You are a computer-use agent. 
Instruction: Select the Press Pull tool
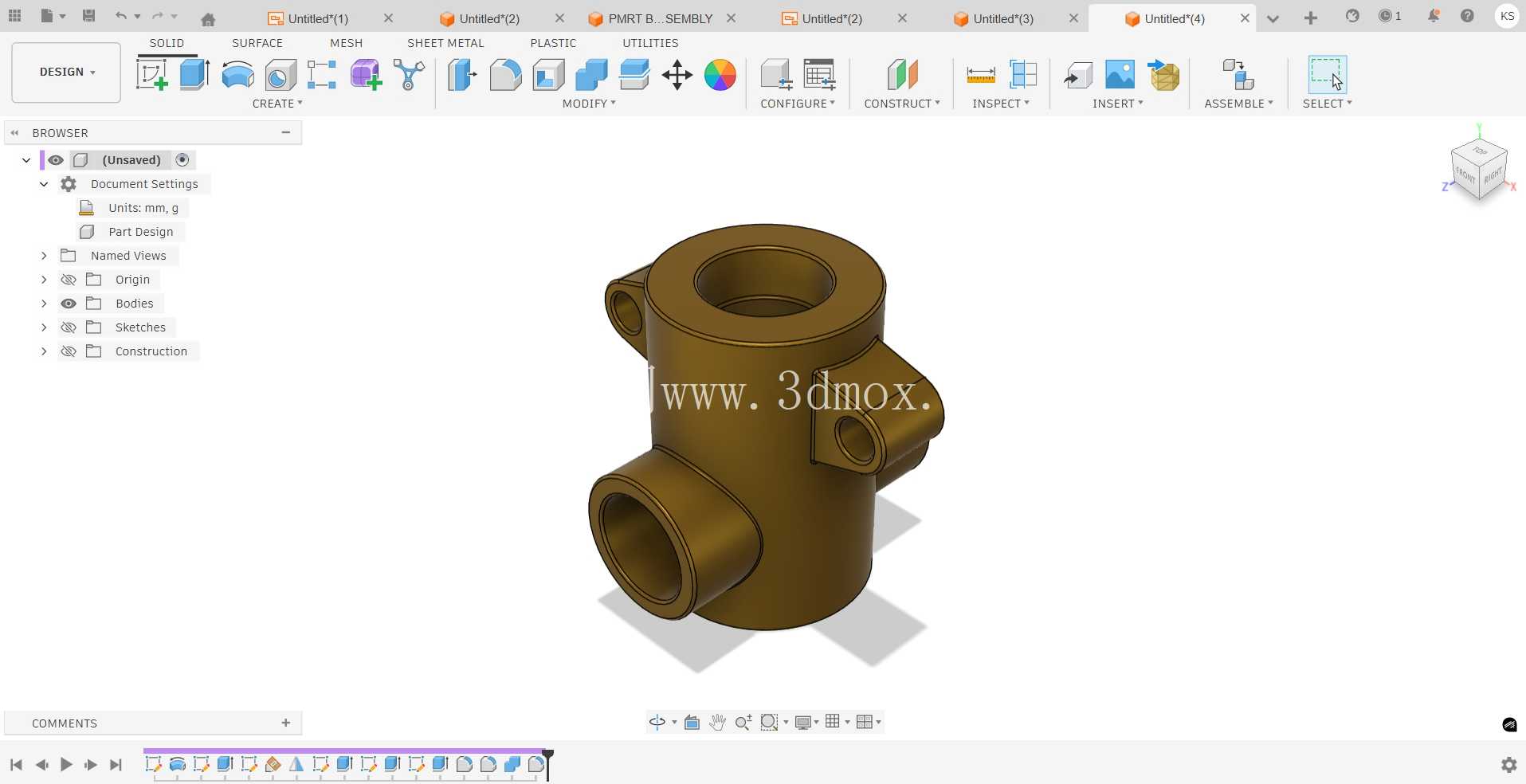[x=462, y=75]
